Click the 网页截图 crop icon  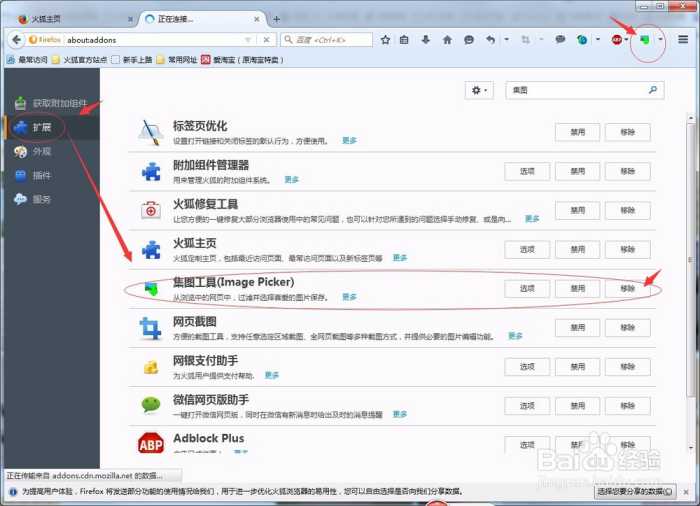click(150, 328)
